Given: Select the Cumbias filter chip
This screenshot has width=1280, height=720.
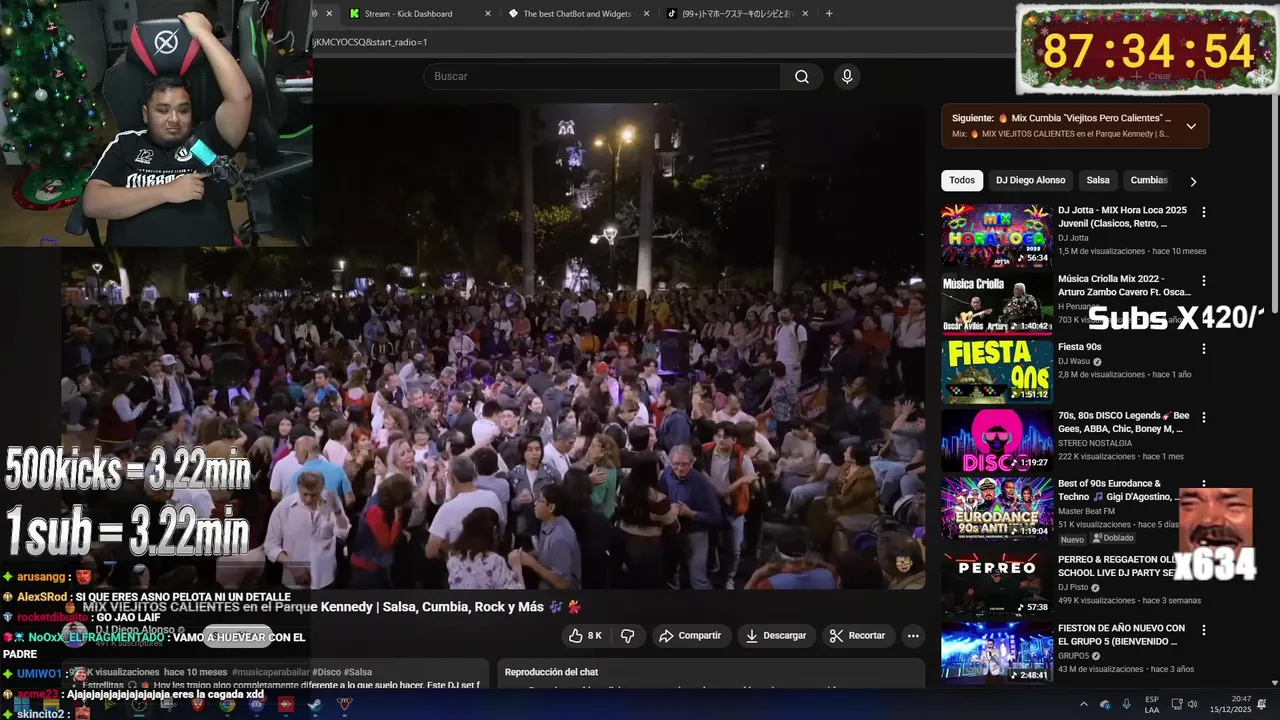Looking at the screenshot, I should pyautogui.click(x=1148, y=180).
